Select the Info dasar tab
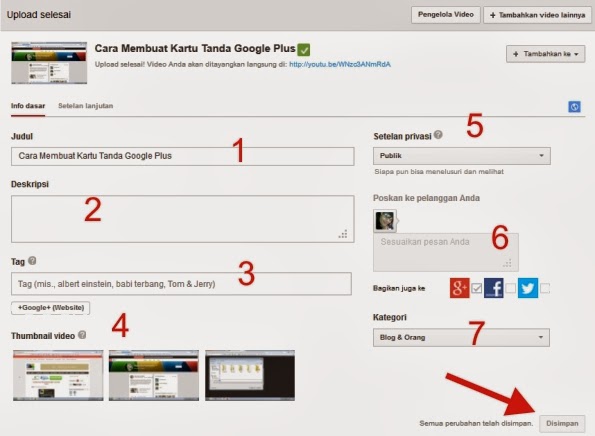The image size is (595, 436). (28, 106)
